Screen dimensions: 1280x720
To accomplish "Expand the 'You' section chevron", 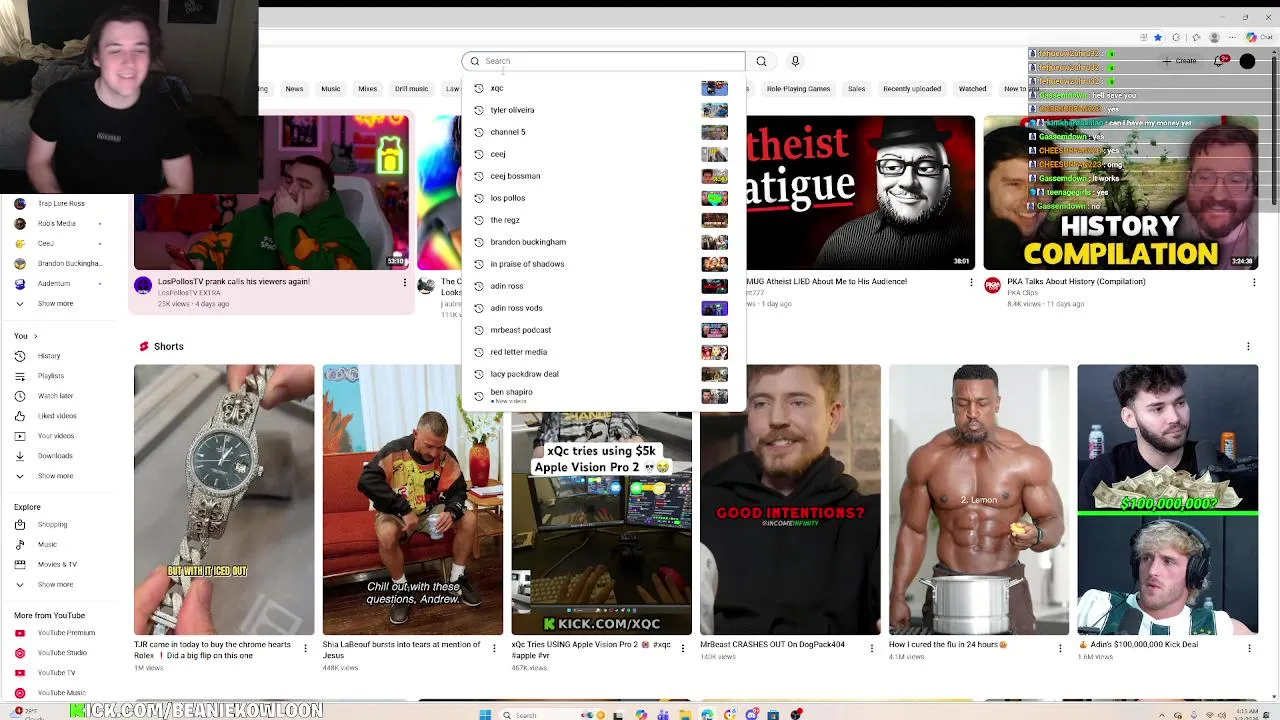I will (35, 336).
